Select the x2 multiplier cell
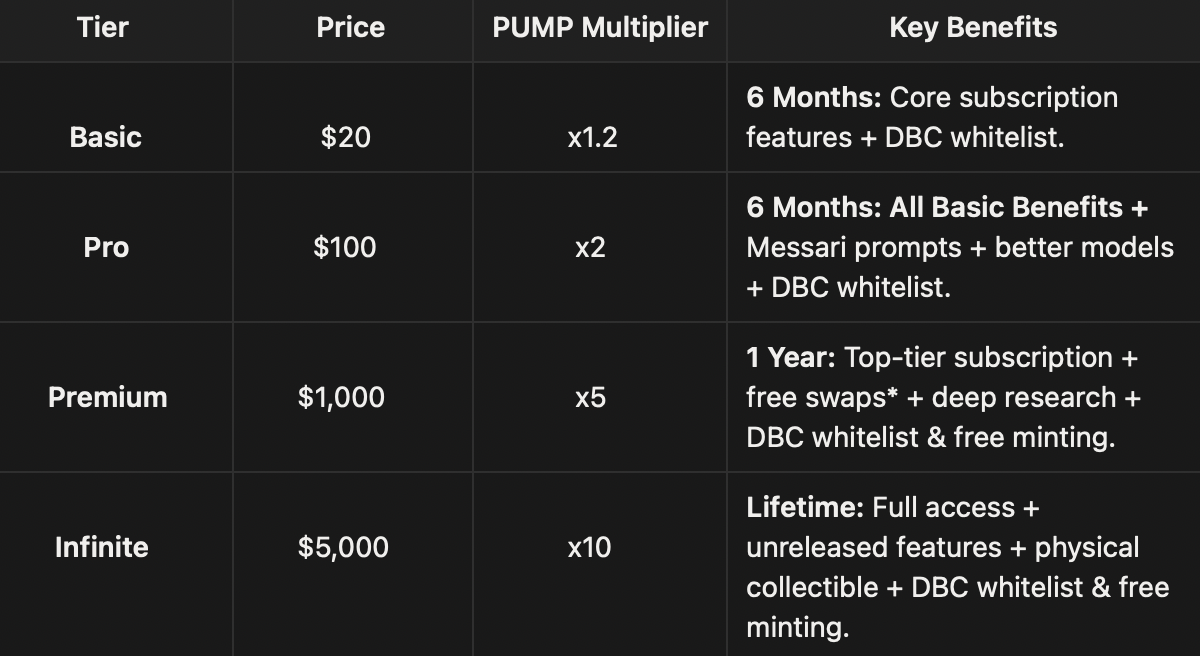Viewport: 1200px width, 656px height. pyautogui.click(x=590, y=247)
